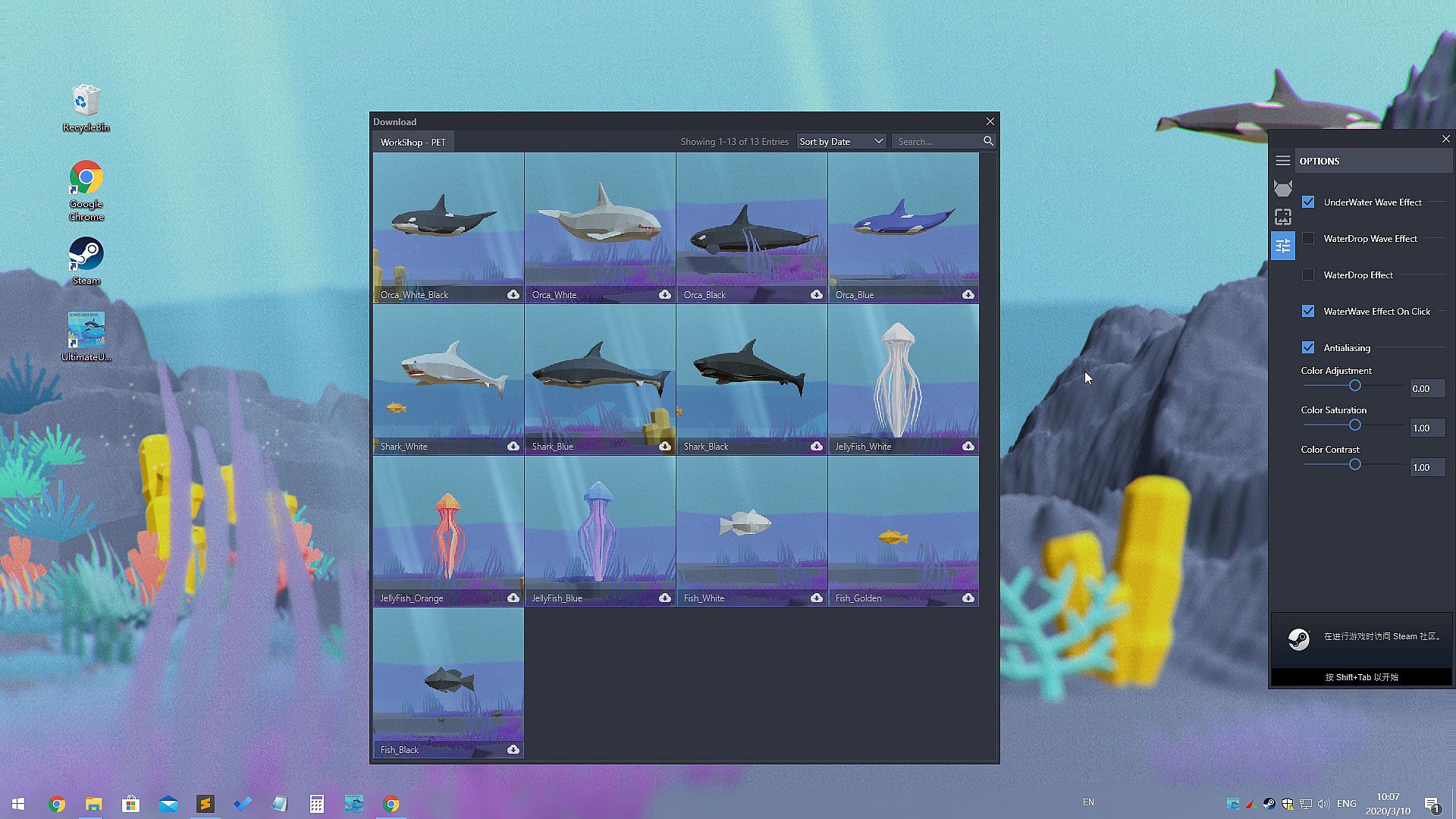
Task: Disable UnderWater Wave Effect checkbox
Action: [x=1308, y=202]
